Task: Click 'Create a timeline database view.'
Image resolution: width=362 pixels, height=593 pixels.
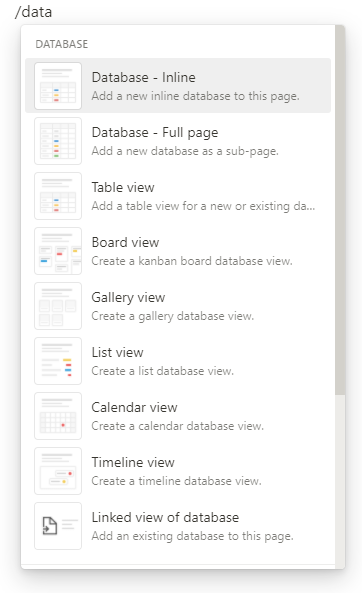Action: point(176,481)
